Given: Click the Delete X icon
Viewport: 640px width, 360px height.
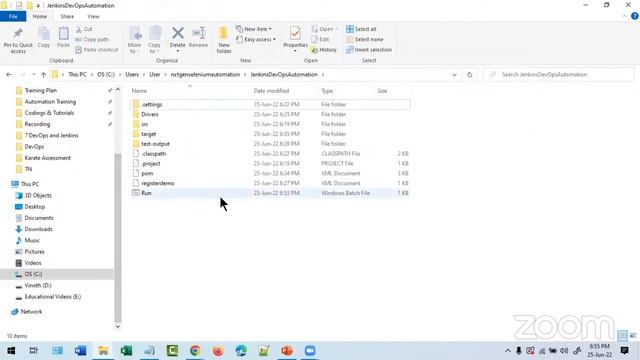Looking at the screenshot, I should point(178,33).
